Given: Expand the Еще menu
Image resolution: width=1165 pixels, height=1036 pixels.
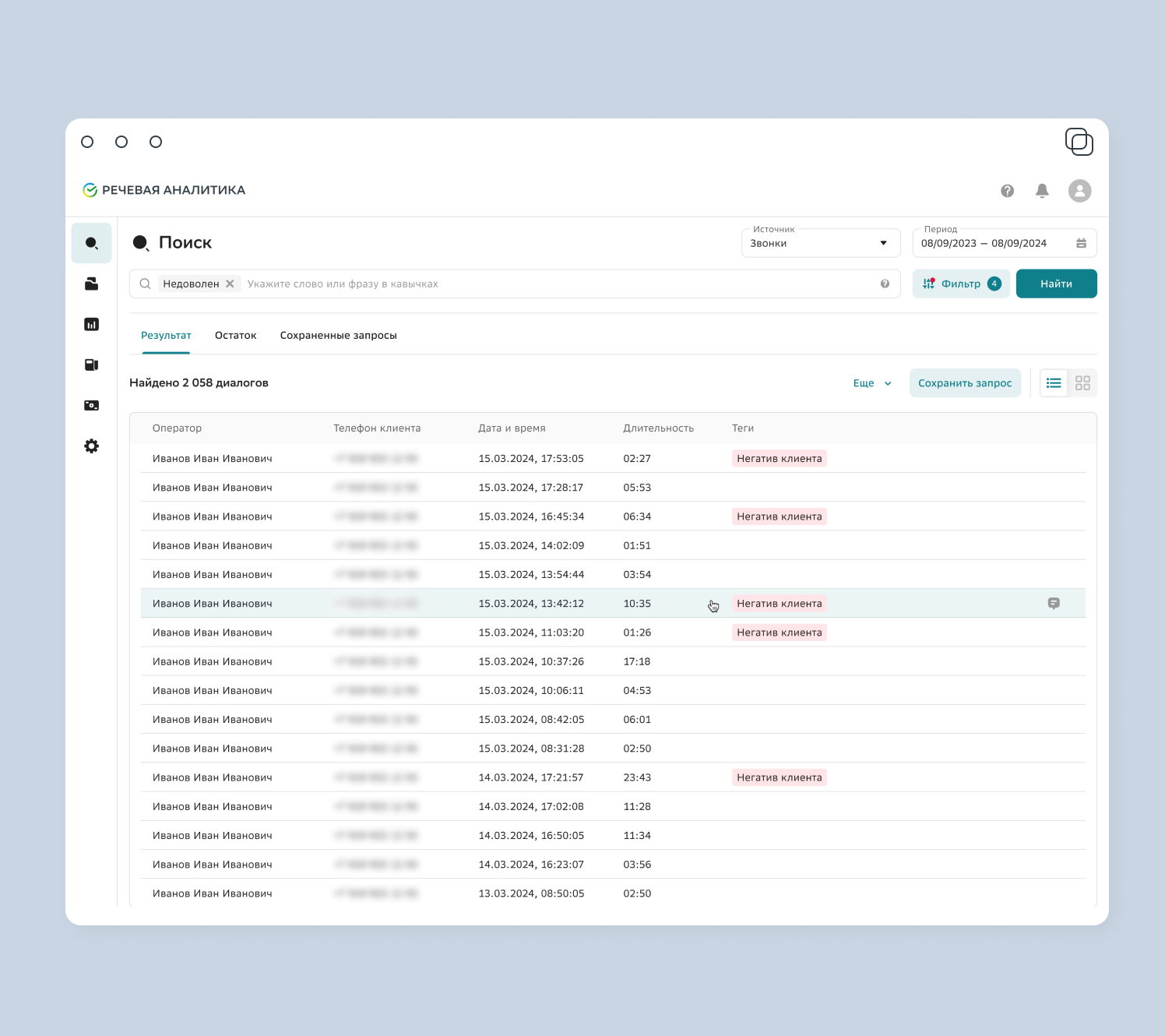Looking at the screenshot, I should click(x=871, y=383).
